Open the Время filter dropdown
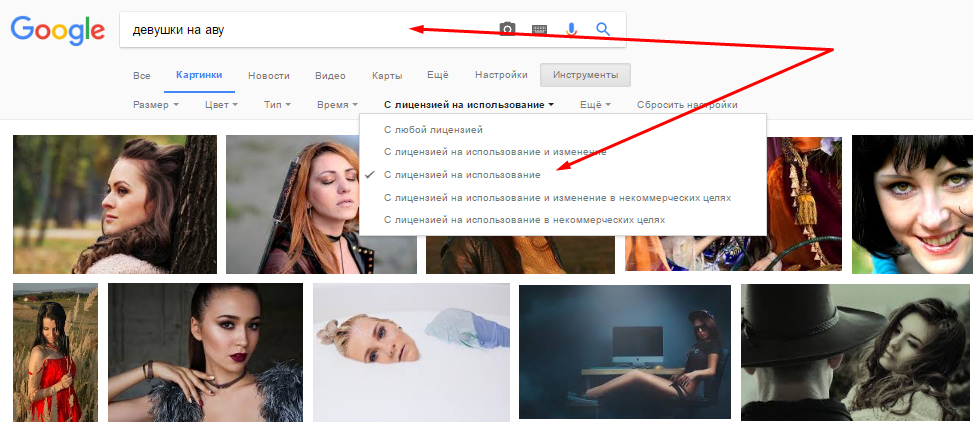 [337, 105]
